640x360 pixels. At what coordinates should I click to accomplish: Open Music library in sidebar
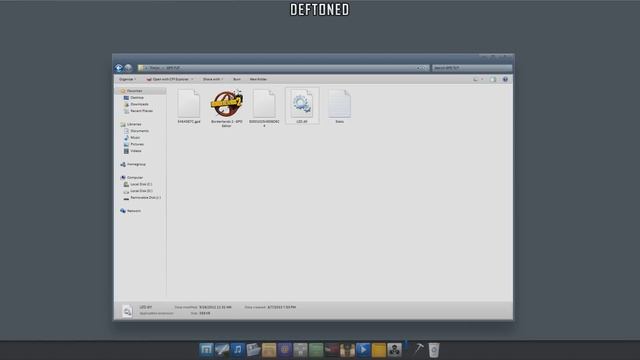(135, 138)
